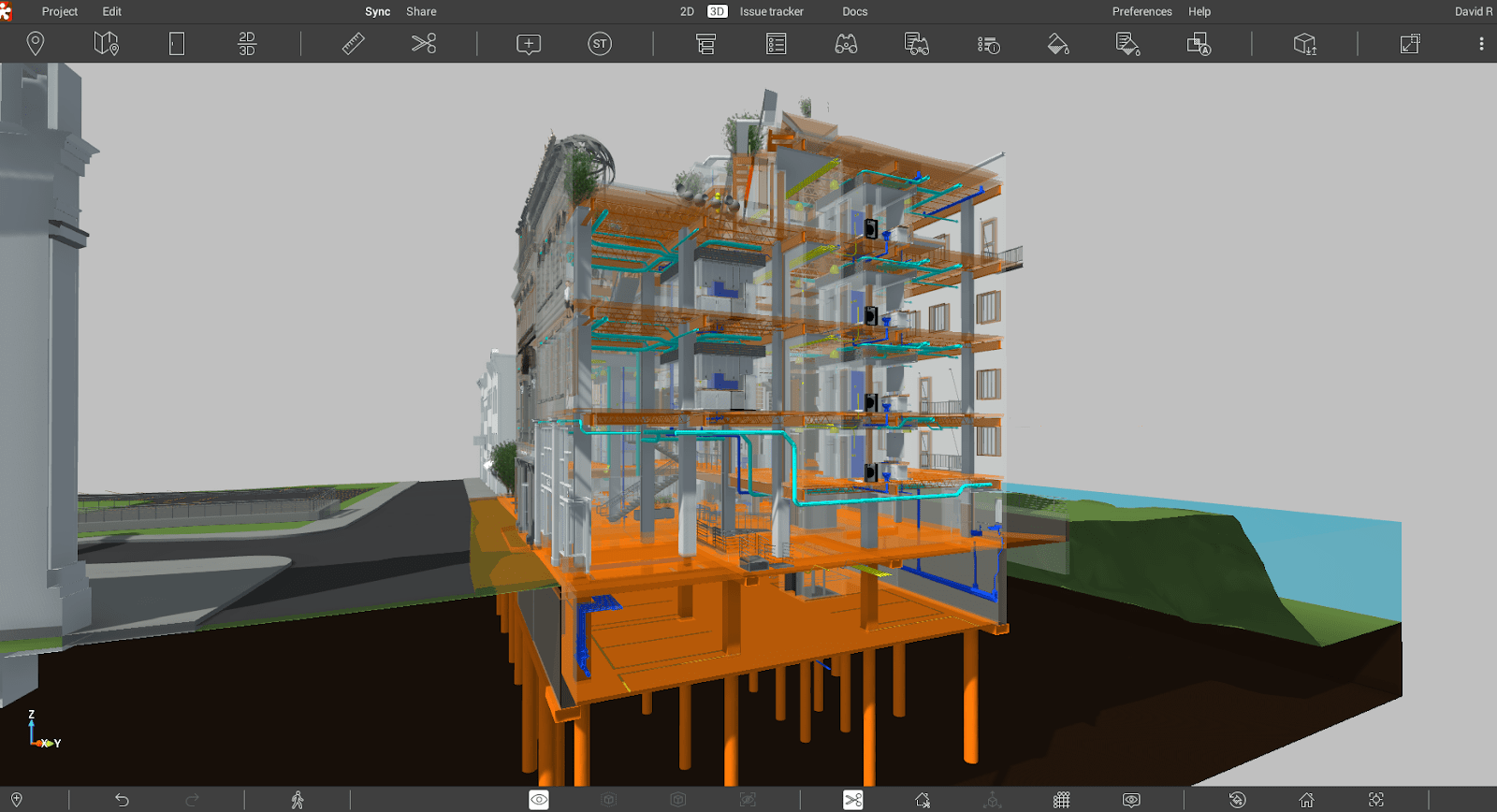Click the Sync button
This screenshot has width=1497, height=812.
click(378, 11)
